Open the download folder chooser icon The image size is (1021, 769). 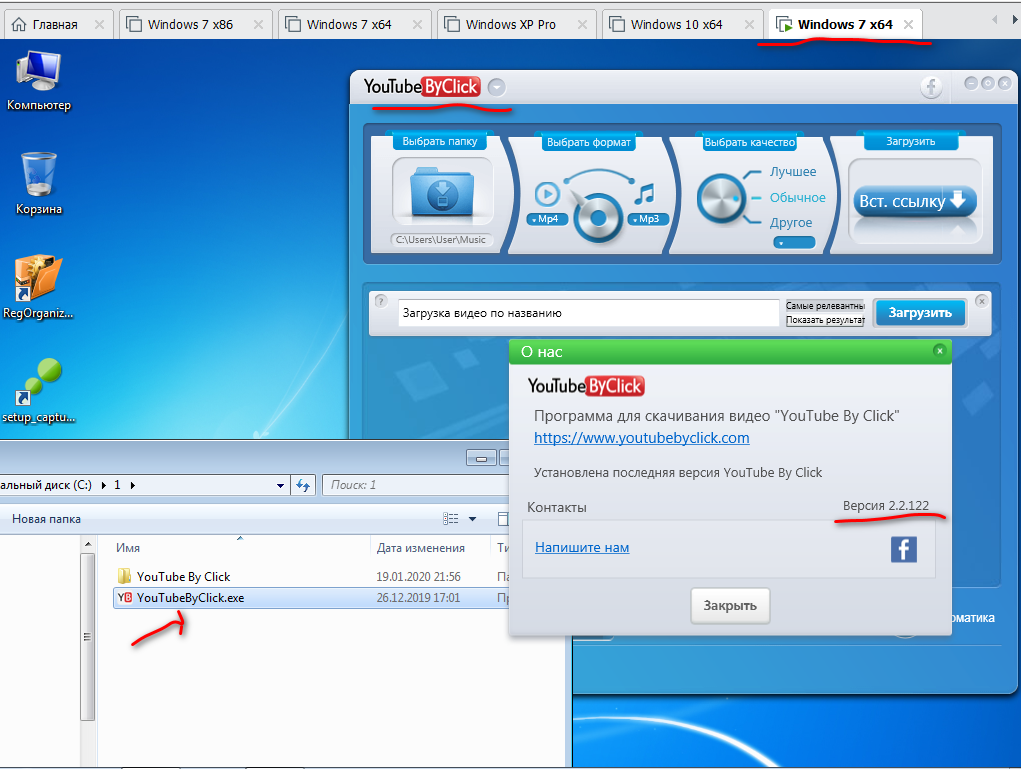[442, 191]
